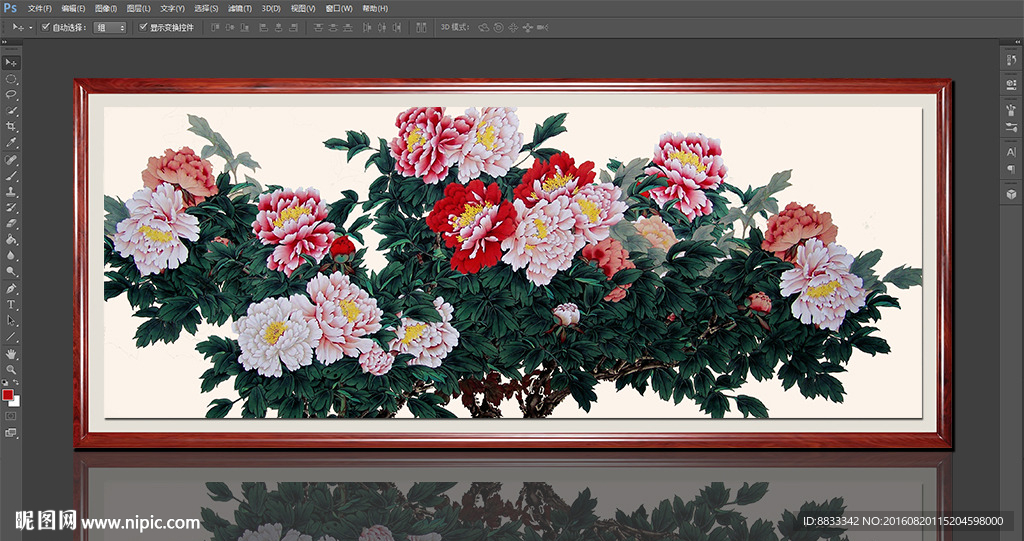
Task: Click align top edges button
Action: click(216, 27)
